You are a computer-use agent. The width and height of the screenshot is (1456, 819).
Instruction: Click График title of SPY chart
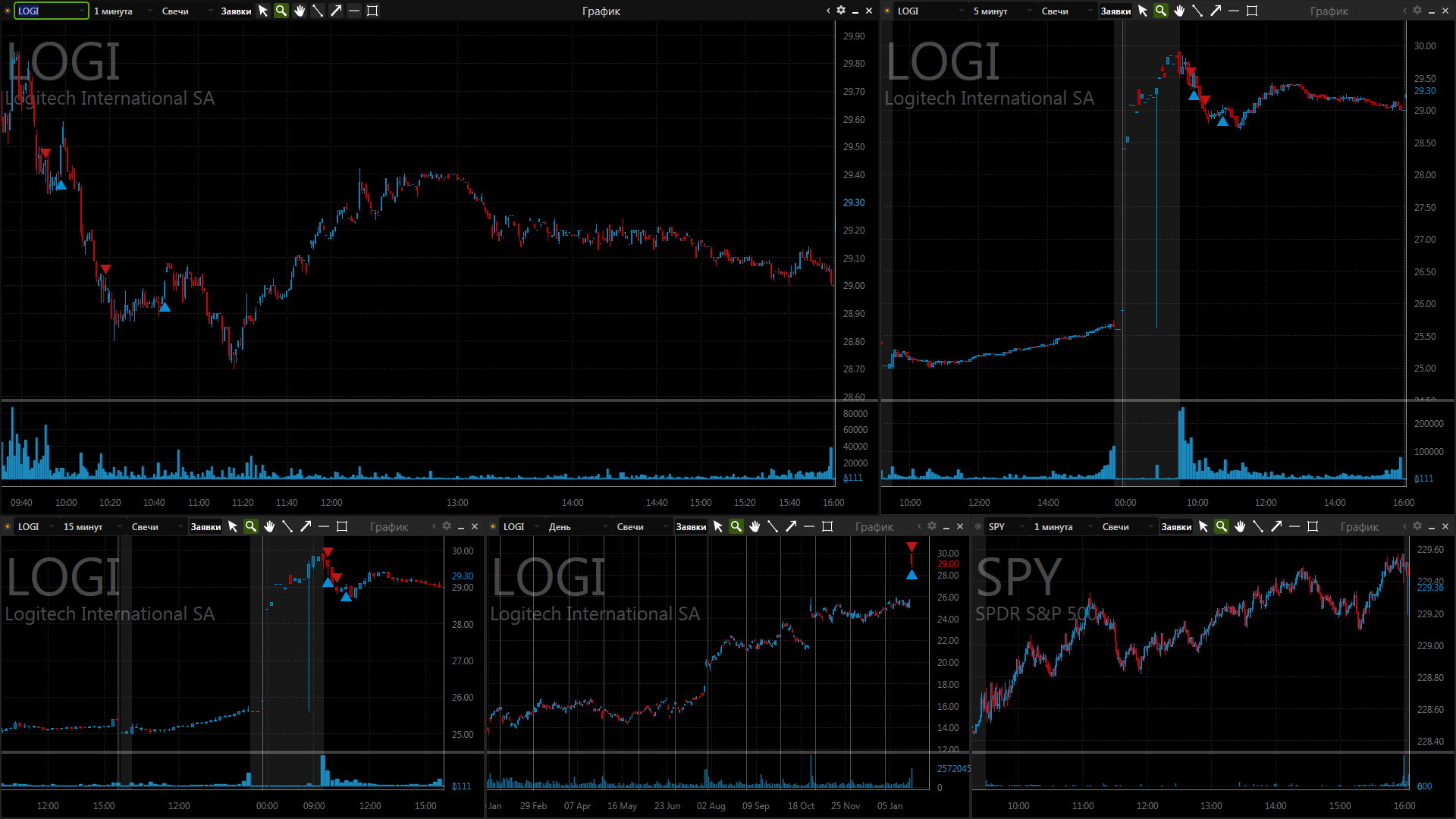(1359, 527)
